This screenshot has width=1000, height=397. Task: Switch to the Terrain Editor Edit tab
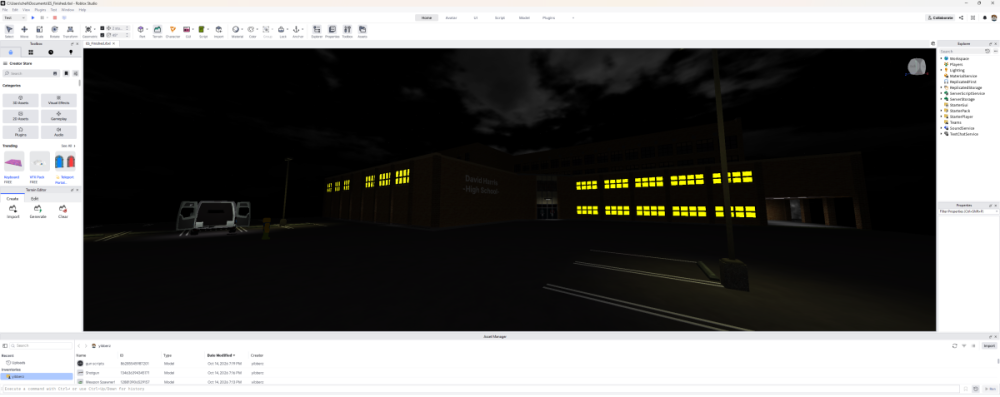coord(34,198)
